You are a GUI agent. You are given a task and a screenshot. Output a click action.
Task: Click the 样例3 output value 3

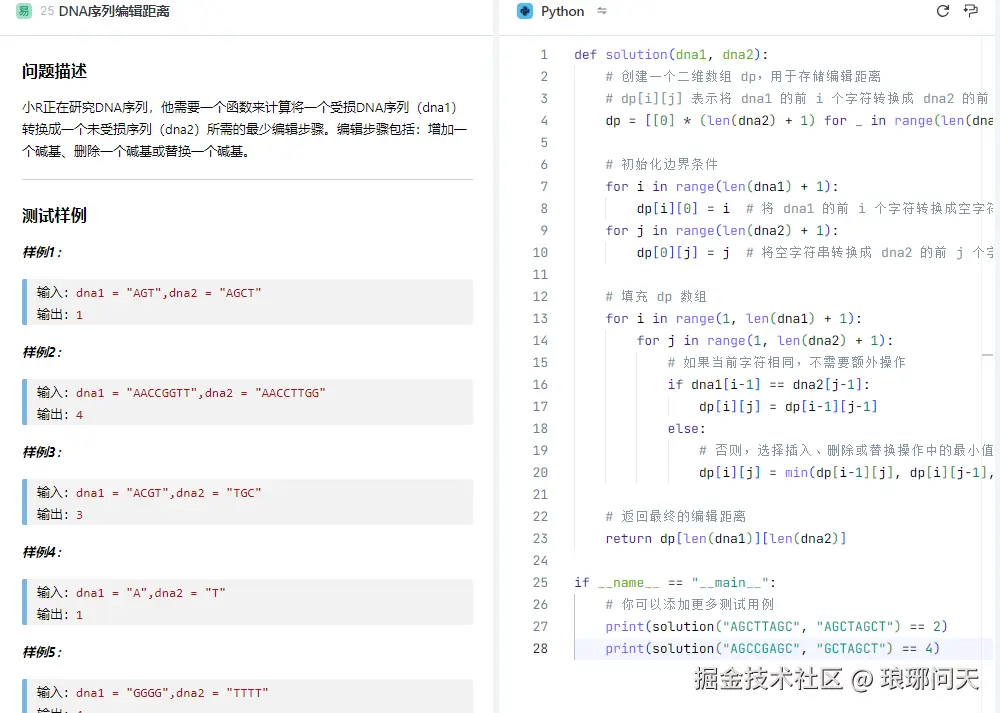pyautogui.click(x=80, y=514)
